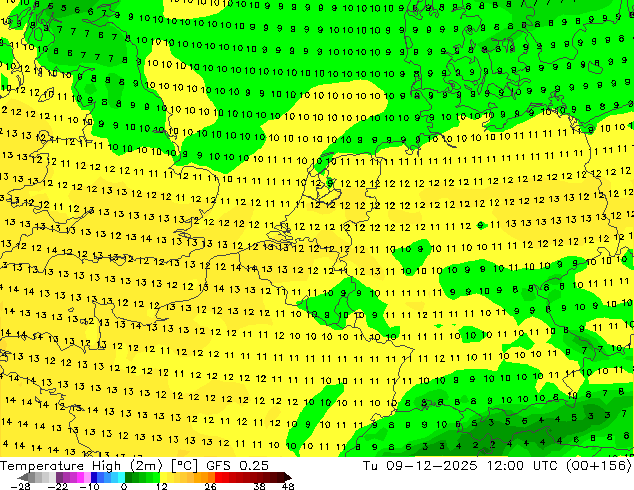Pick the magenta swatch in the legend

80,477
